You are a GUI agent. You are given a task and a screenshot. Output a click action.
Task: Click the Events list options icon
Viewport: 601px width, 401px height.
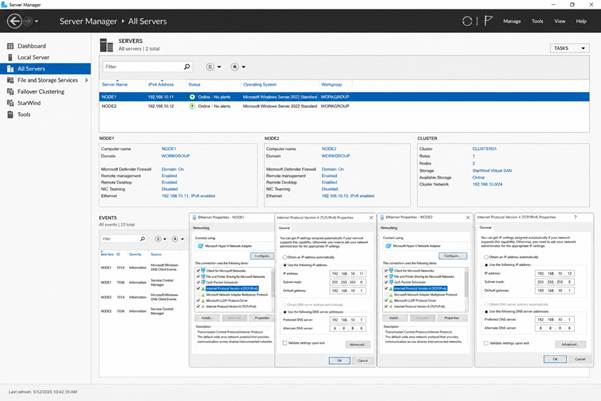click(x=158, y=239)
